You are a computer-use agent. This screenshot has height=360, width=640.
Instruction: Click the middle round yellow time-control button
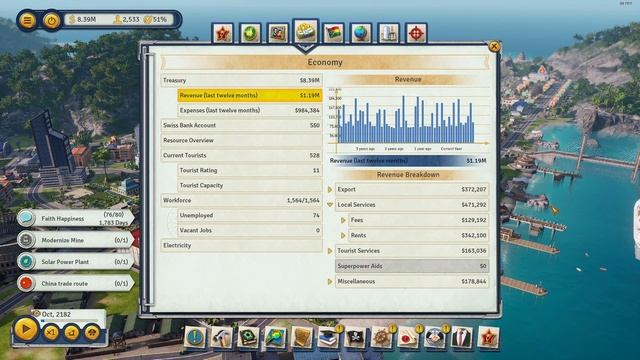pyautogui.click(x=71, y=333)
